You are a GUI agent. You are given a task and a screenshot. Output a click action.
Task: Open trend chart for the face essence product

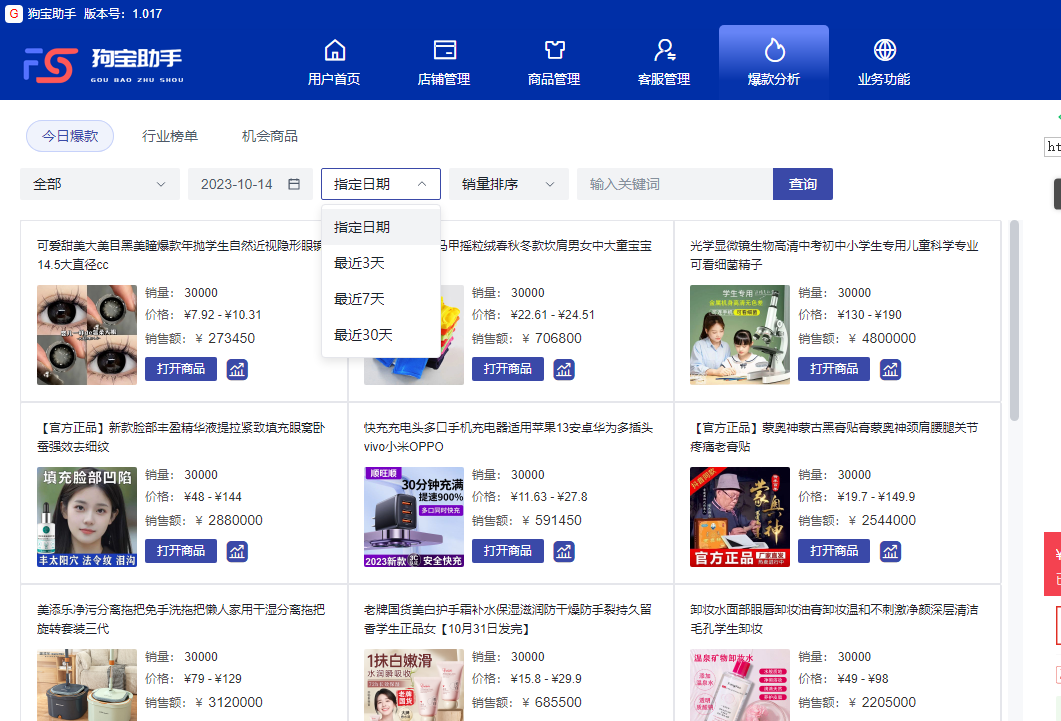point(237,551)
